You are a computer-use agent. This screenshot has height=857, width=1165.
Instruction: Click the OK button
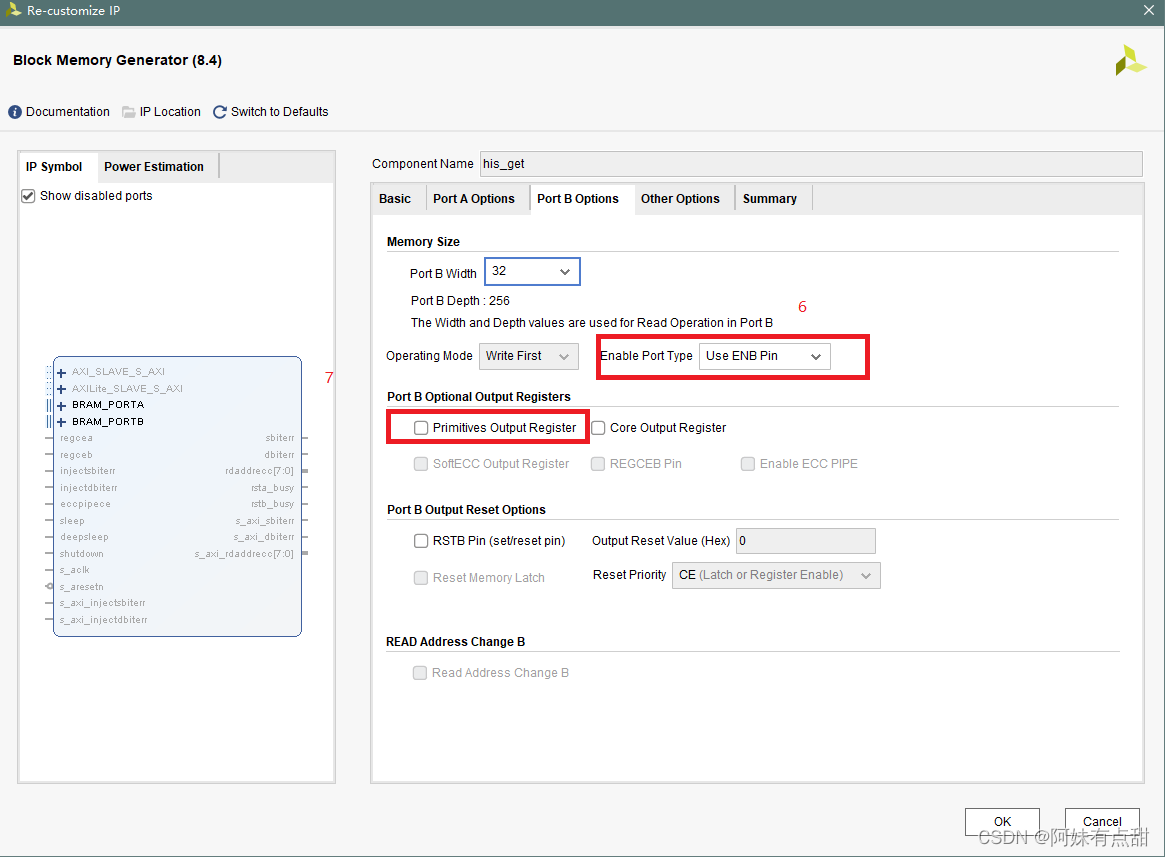[1002, 822]
